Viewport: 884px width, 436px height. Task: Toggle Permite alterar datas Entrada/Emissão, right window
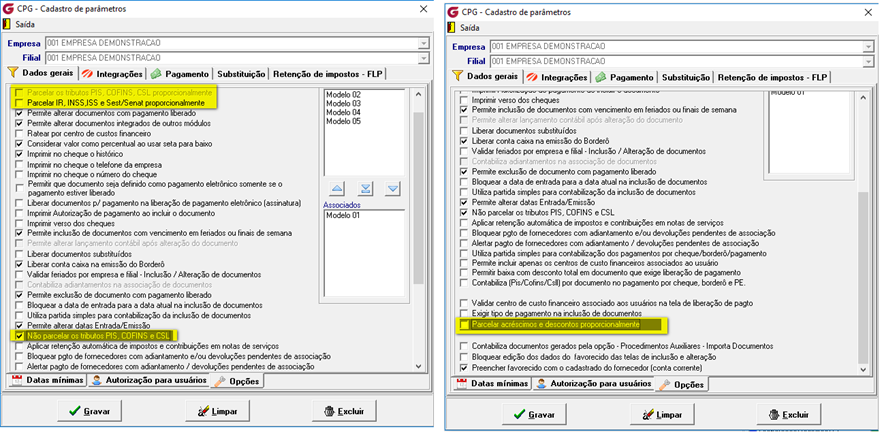point(464,202)
